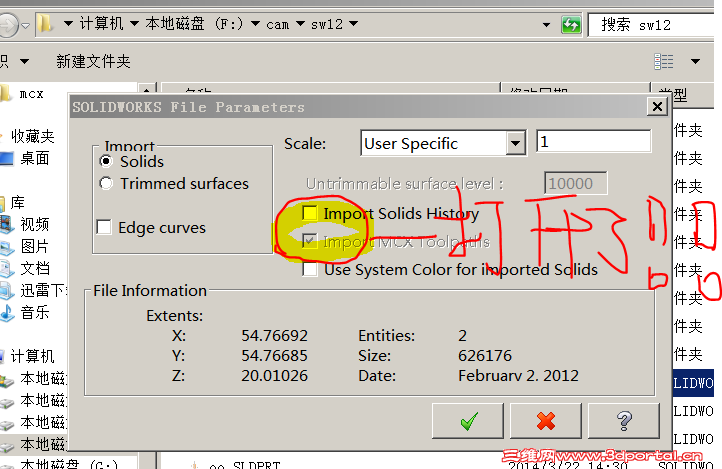Screen dimensions: 722x469
Task: Click the view options list icon
Action: pyautogui.click(x=664, y=61)
